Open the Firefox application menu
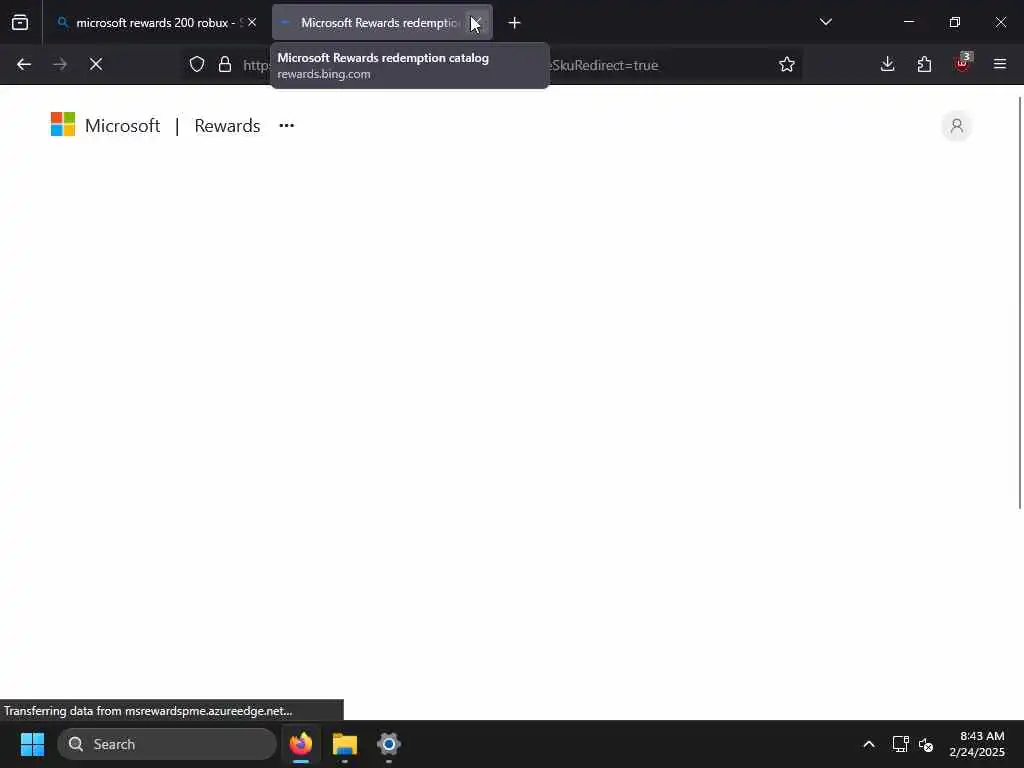This screenshot has width=1024, height=768. [x=1000, y=64]
